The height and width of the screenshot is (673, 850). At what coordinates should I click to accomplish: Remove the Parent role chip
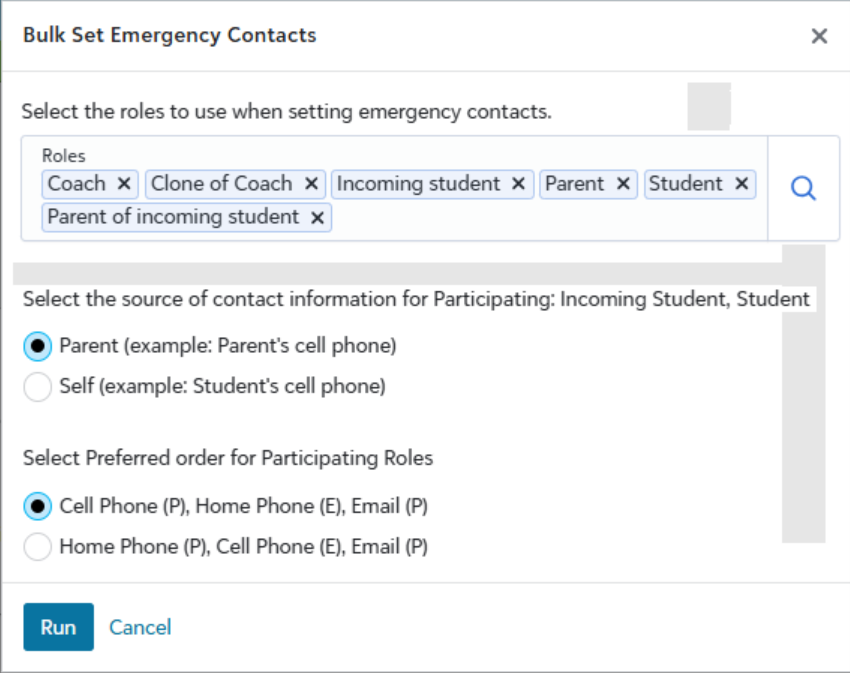[622, 184]
